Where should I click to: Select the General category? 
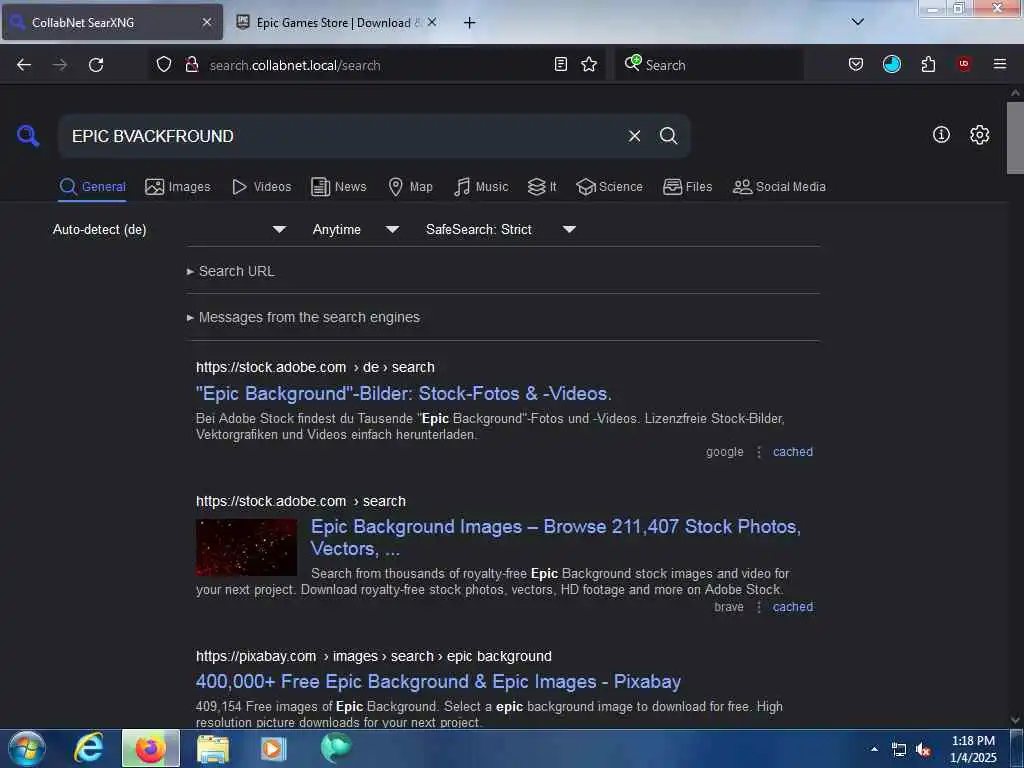pyautogui.click(x=92, y=187)
